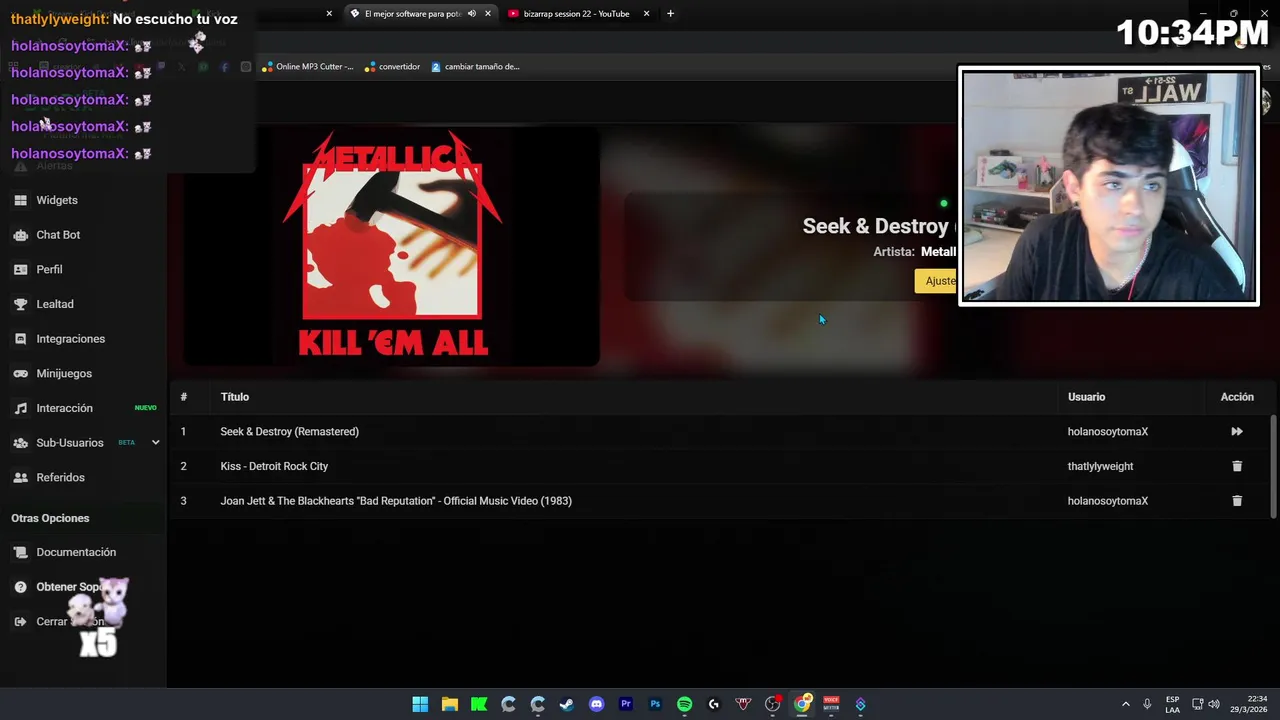Click the microphone tray icon

pos(1147,704)
